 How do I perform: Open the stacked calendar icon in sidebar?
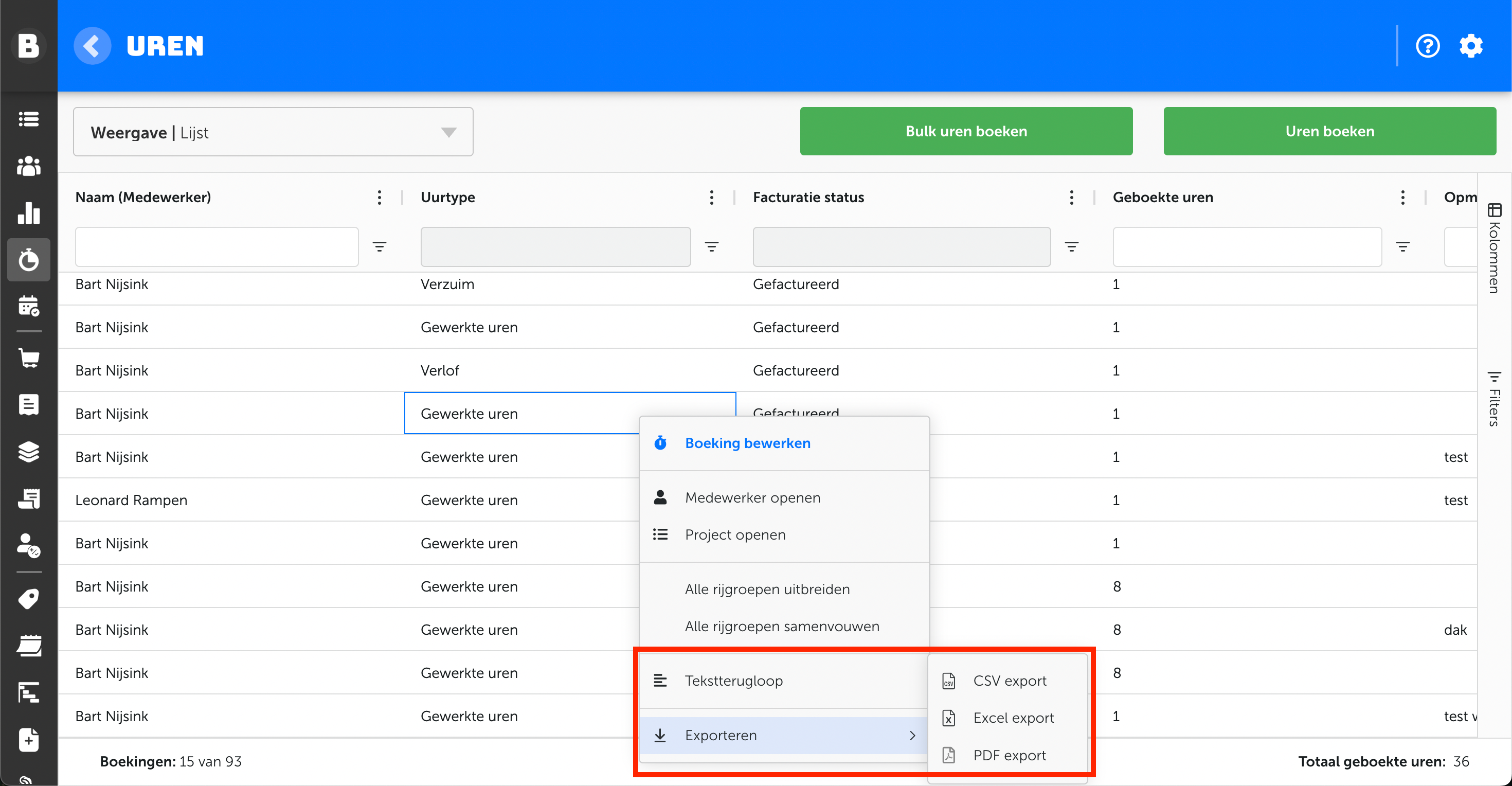click(x=28, y=646)
